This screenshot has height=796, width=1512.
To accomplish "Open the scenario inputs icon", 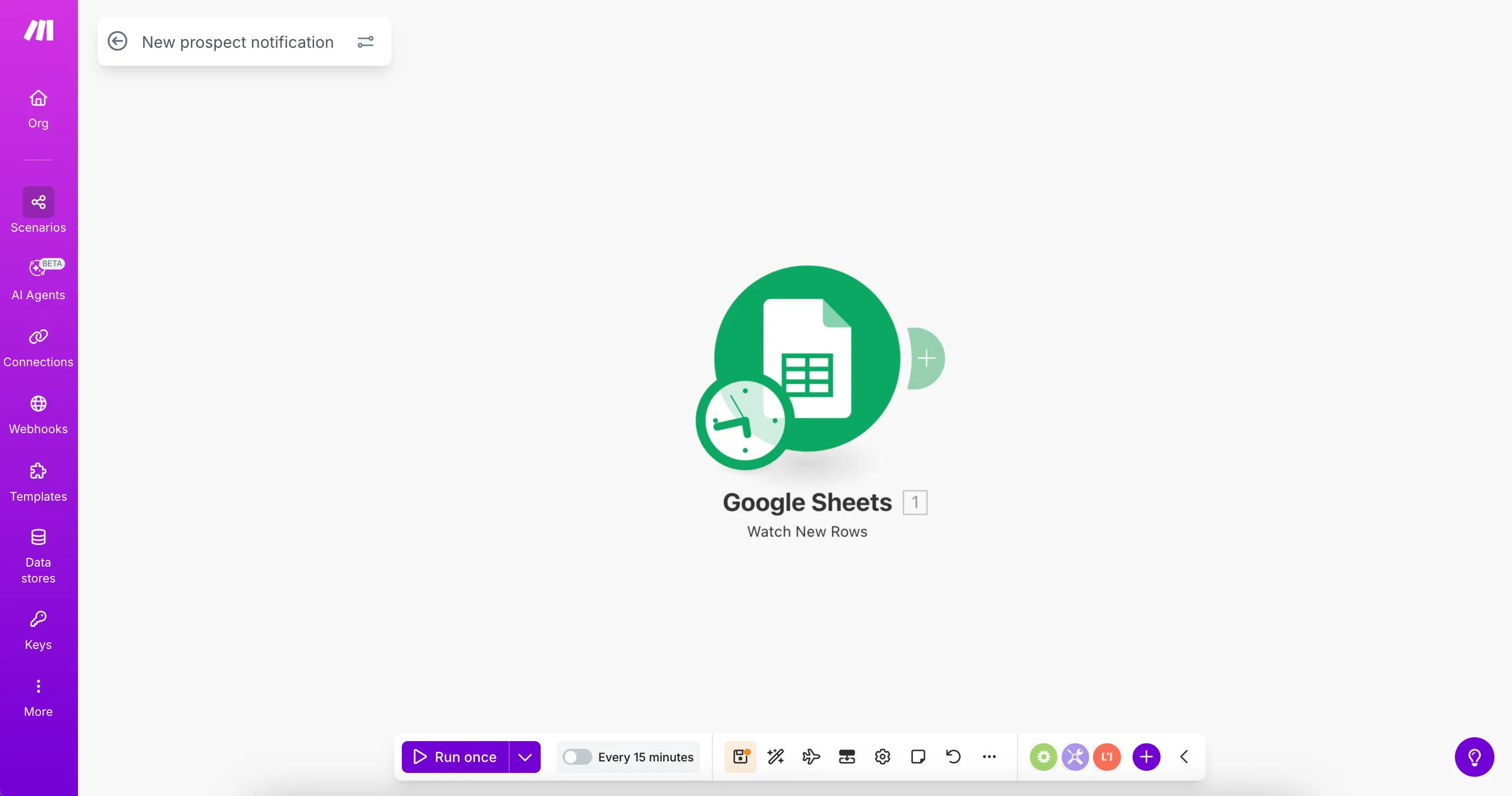I will click(x=847, y=756).
